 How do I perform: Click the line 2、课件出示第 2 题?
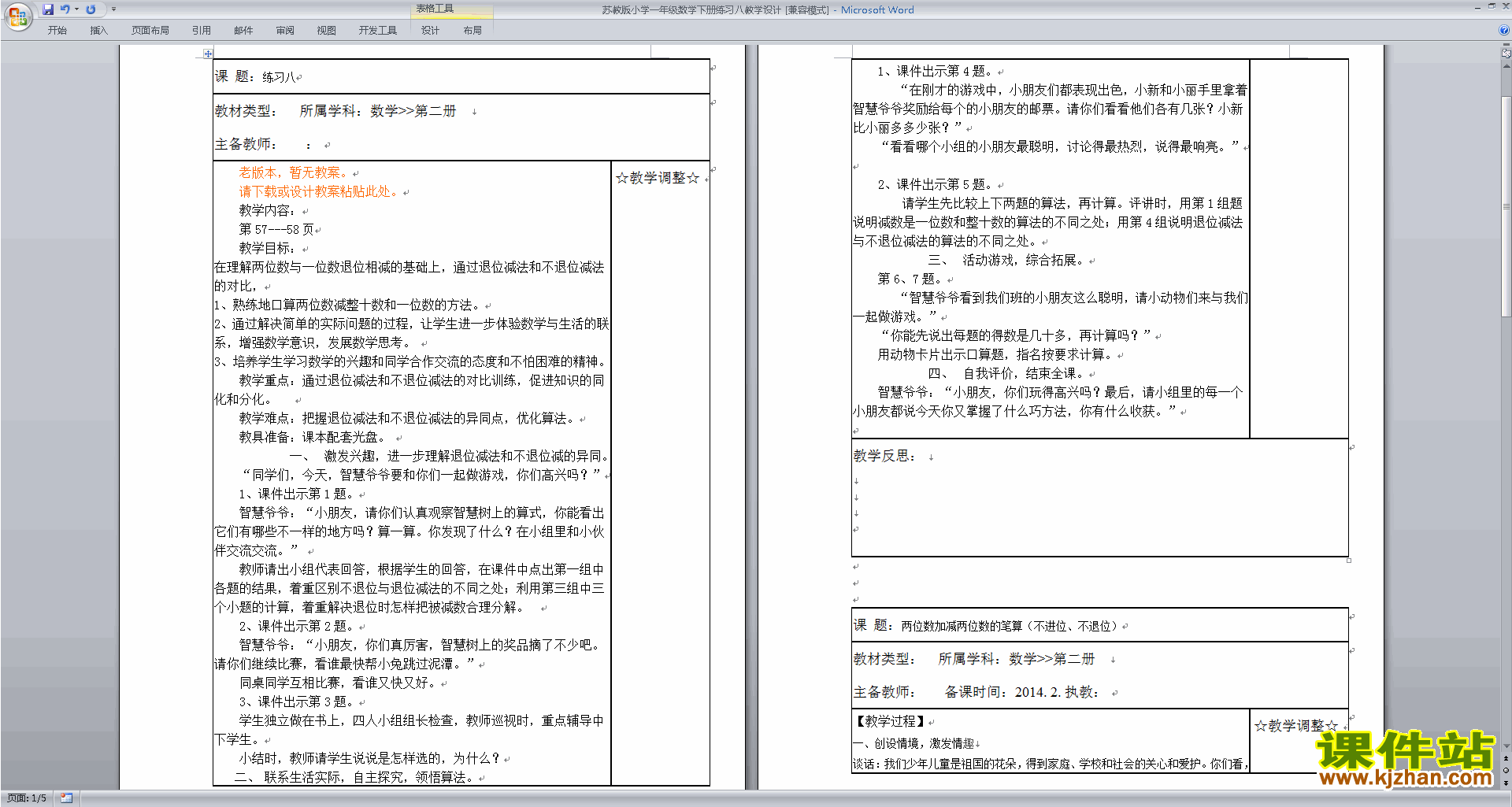298,626
